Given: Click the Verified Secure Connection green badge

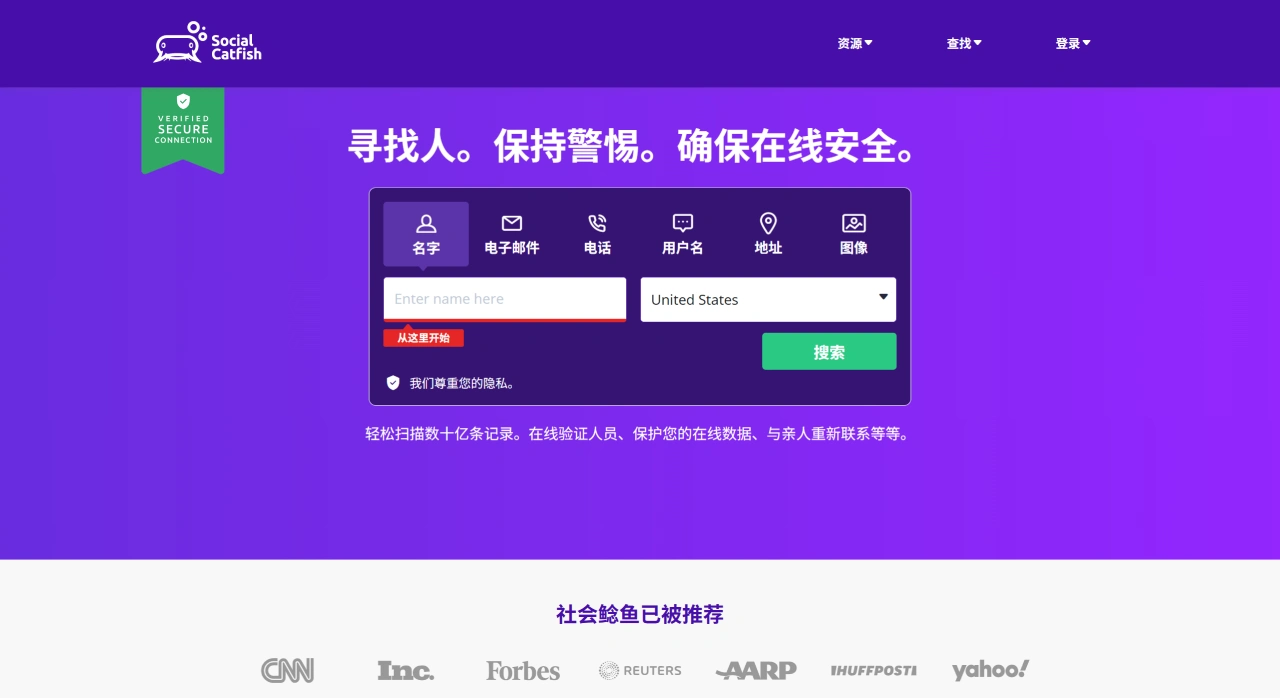Looking at the screenshot, I should click(183, 128).
